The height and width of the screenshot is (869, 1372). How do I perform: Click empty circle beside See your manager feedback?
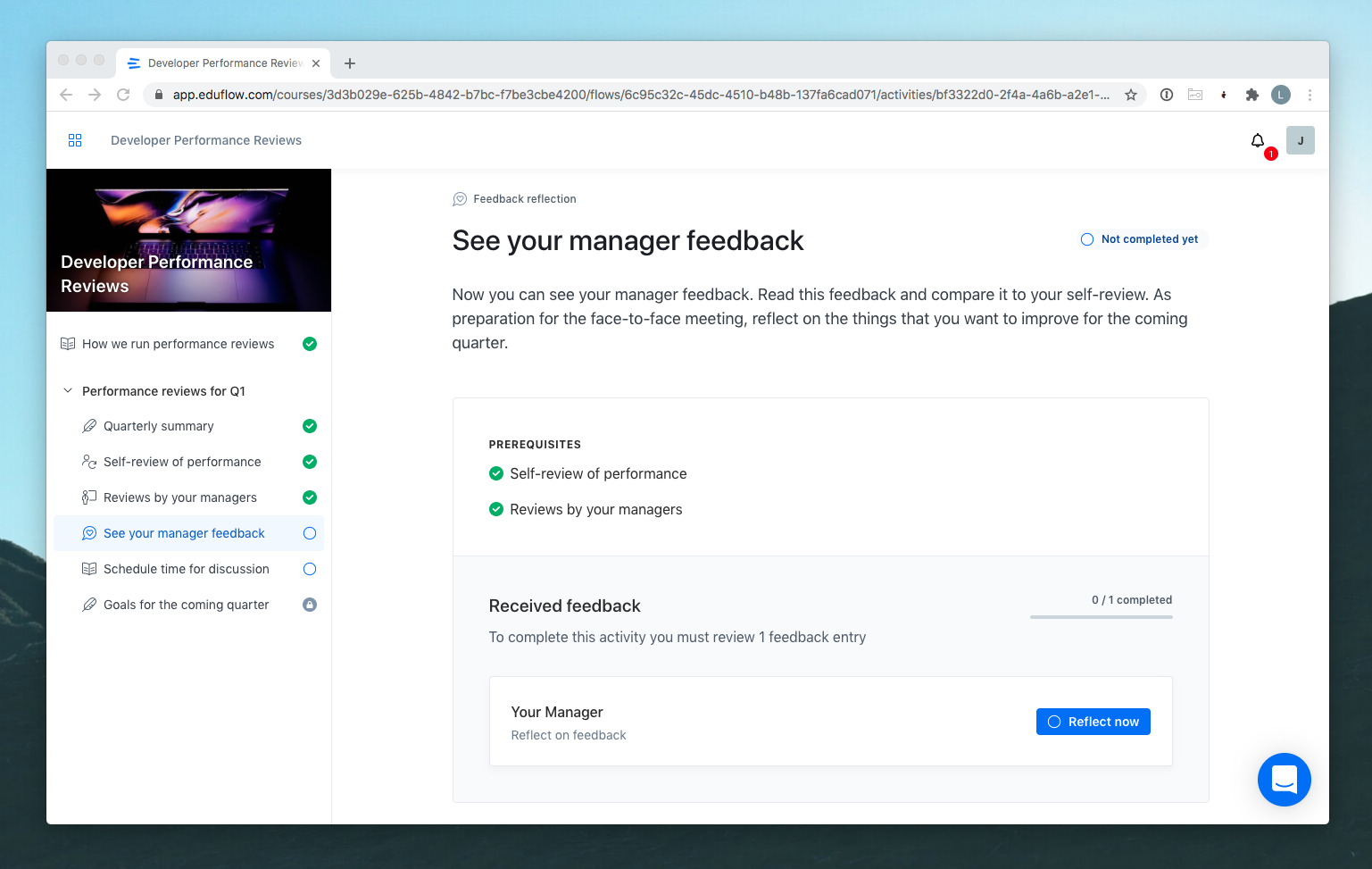pos(310,533)
